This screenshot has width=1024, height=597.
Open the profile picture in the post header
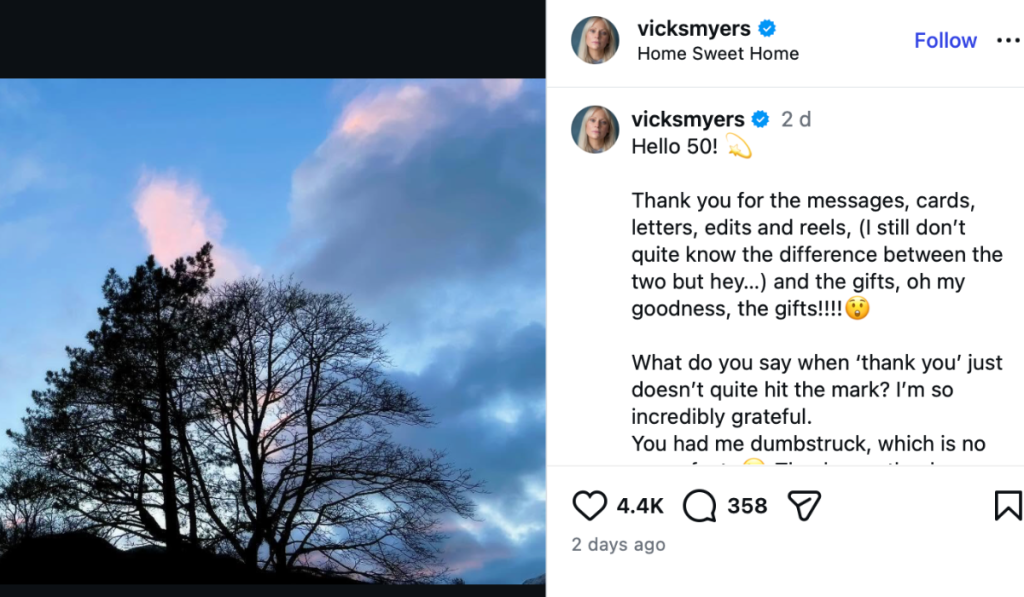point(595,40)
